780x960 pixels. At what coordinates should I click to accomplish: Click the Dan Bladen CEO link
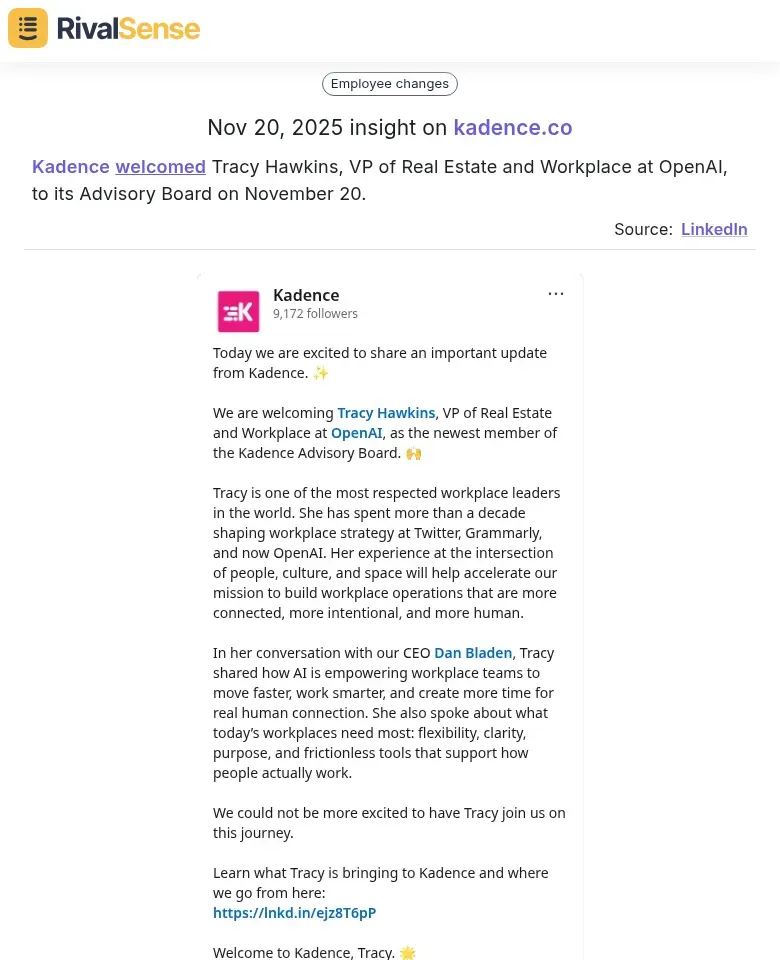coord(473,652)
